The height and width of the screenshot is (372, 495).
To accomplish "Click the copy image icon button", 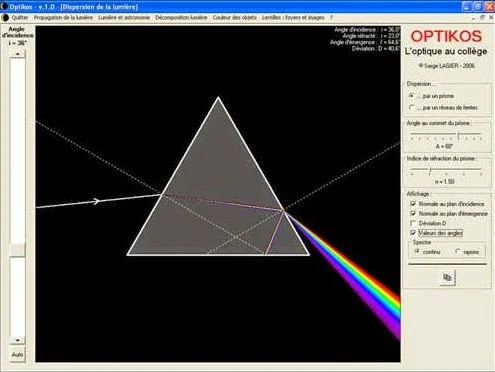I will [447, 277].
